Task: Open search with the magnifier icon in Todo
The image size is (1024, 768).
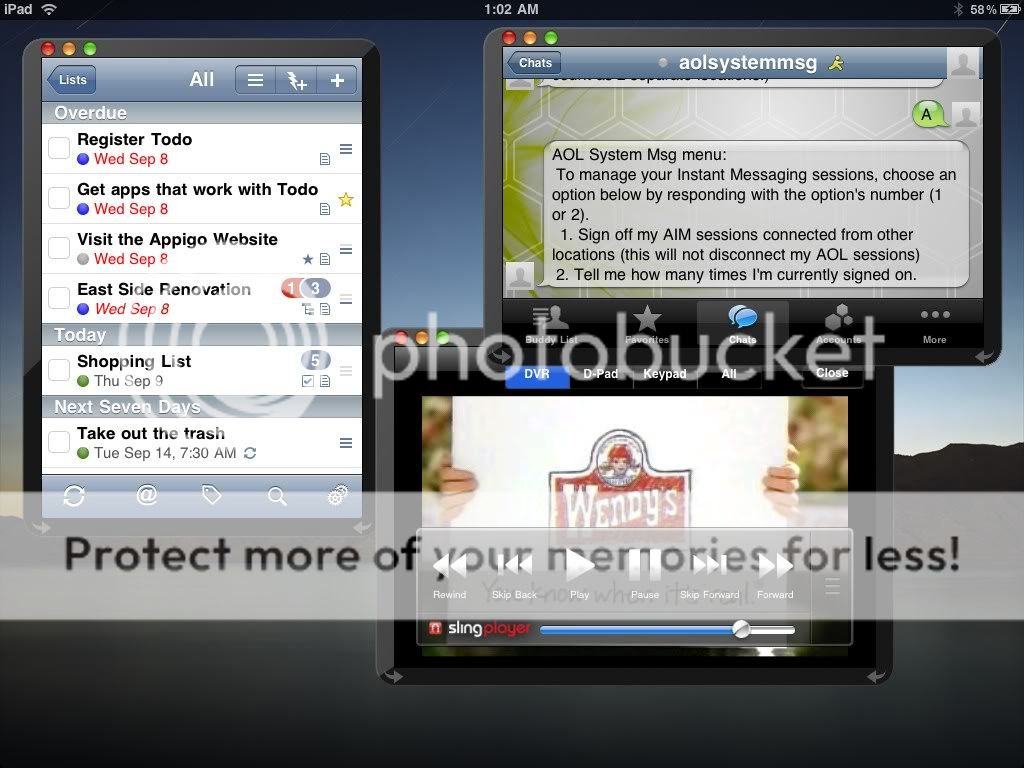Action: click(x=277, y=496)
